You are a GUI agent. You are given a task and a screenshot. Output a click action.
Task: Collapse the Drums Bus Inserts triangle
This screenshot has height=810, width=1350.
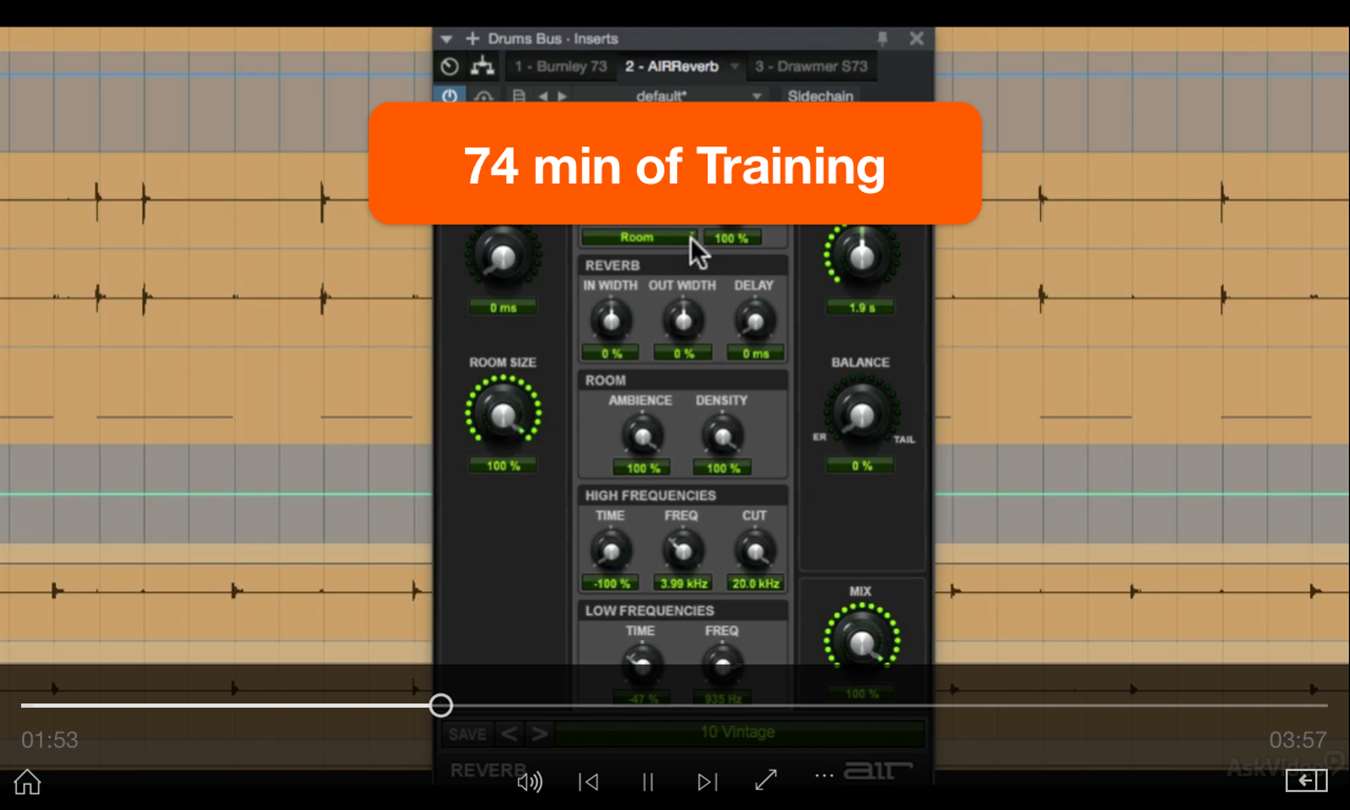point(446,39)
